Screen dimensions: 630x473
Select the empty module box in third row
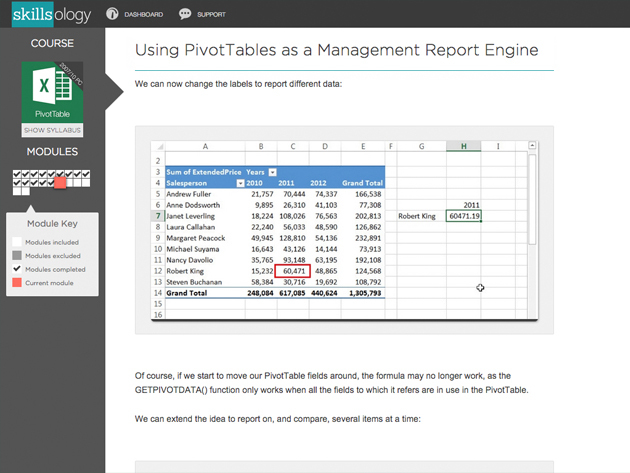point(17,192)
